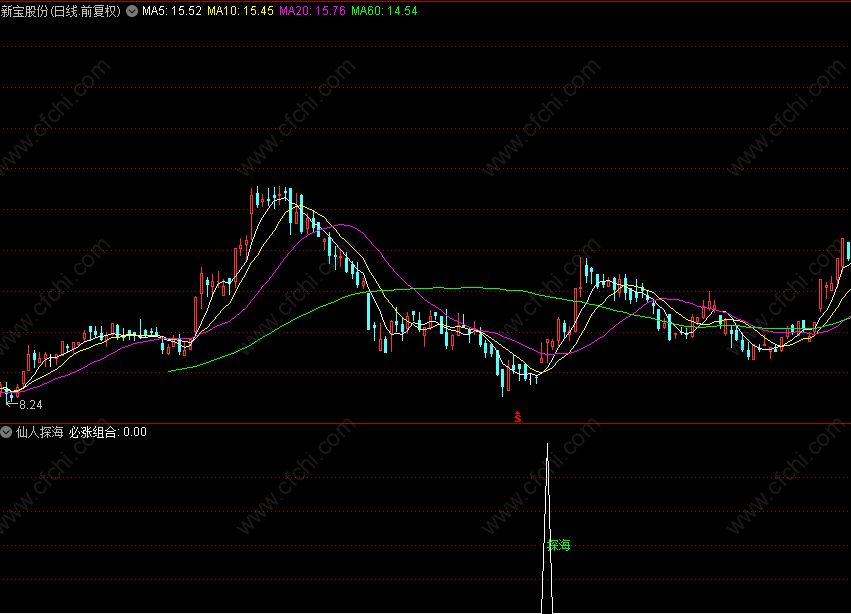The image size is (851, 614).
Task: Select the MA60: 14.54 label
Action: coord(384,11)
